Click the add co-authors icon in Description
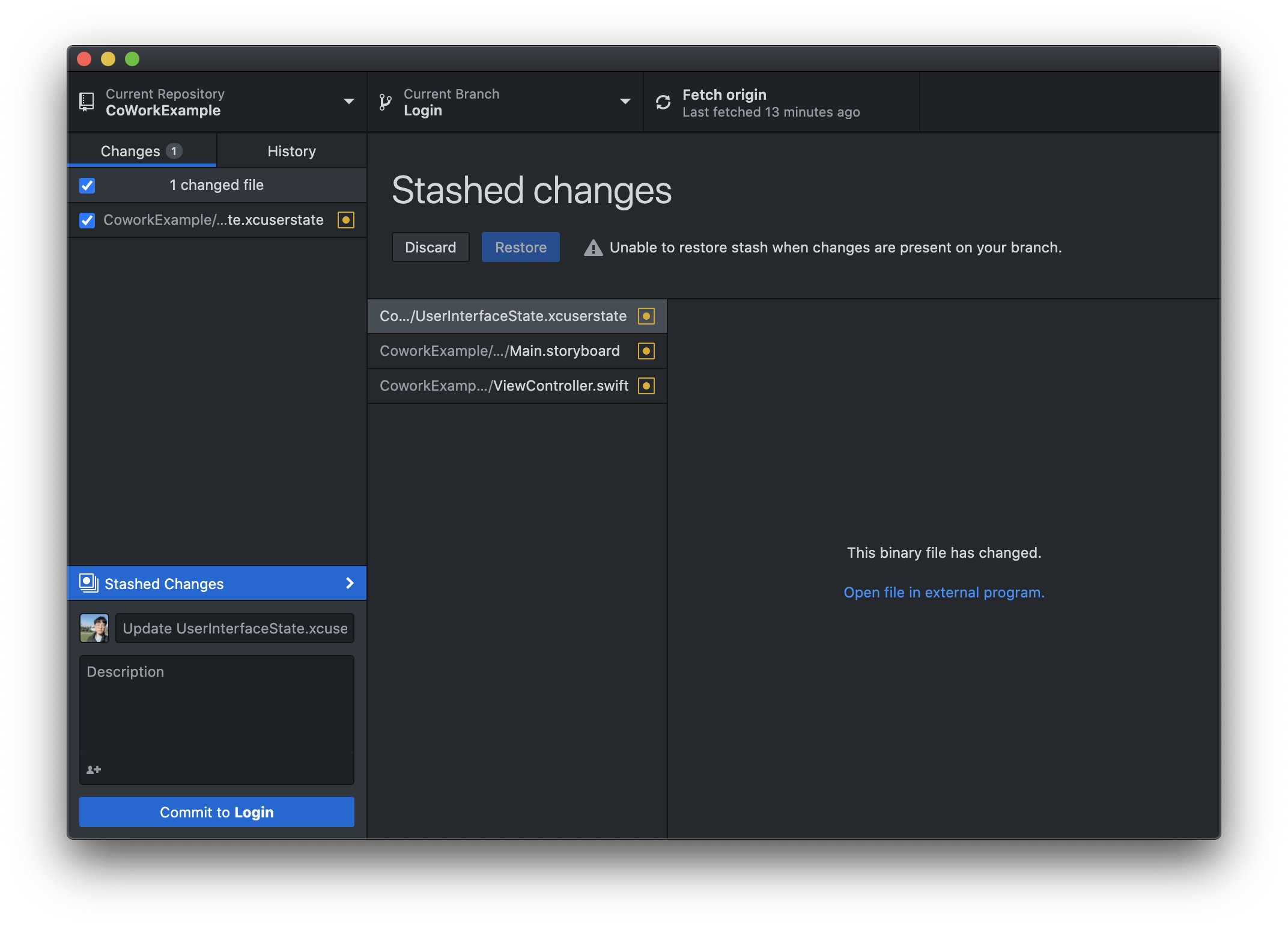Image resolution: width=1288 pixels, height=928 pixels. click(x=94, y=769)
